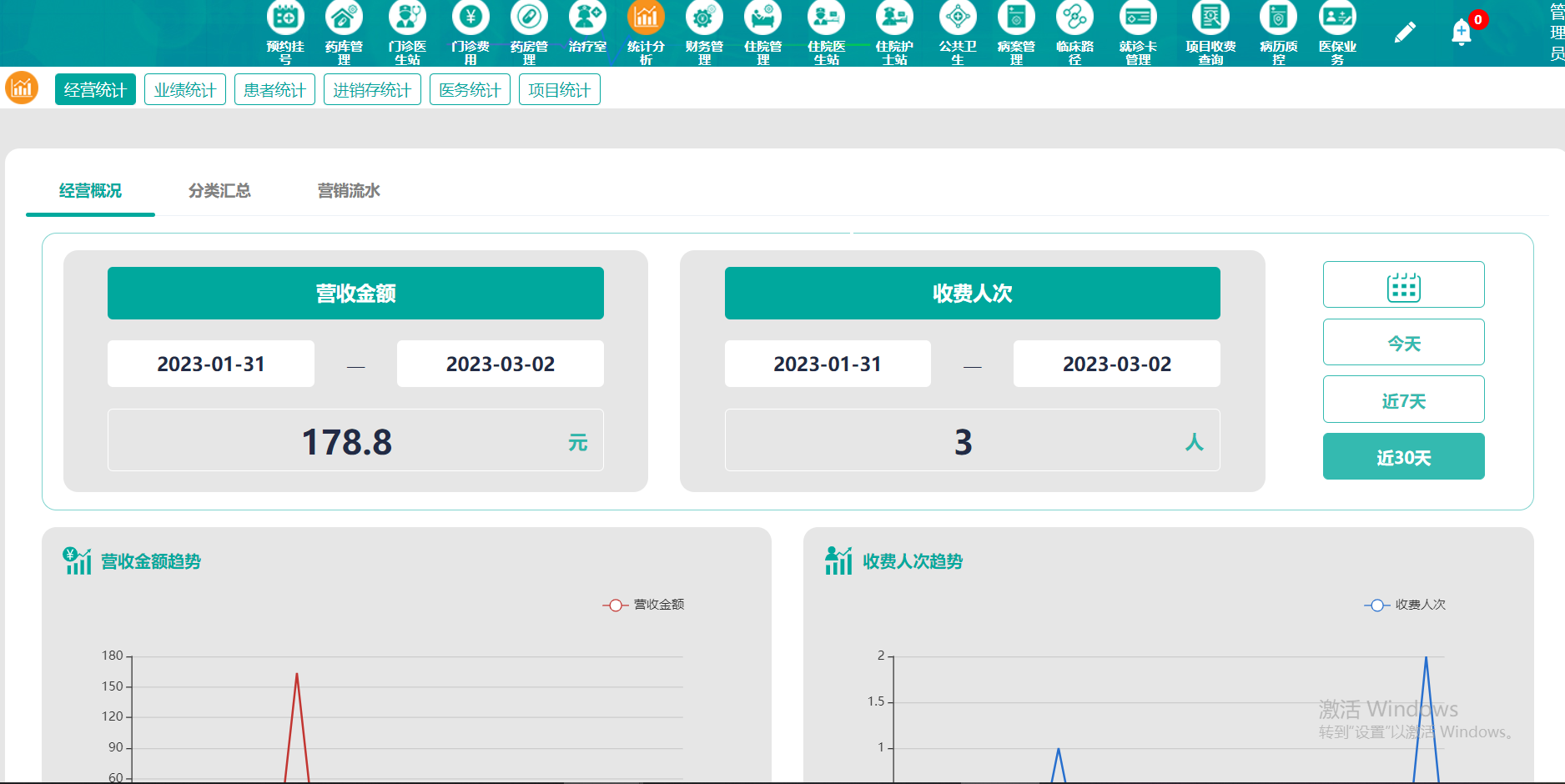Open the 就诊卡管理 module icon
The image size is (1565, 784).
tap(1138, 17)
